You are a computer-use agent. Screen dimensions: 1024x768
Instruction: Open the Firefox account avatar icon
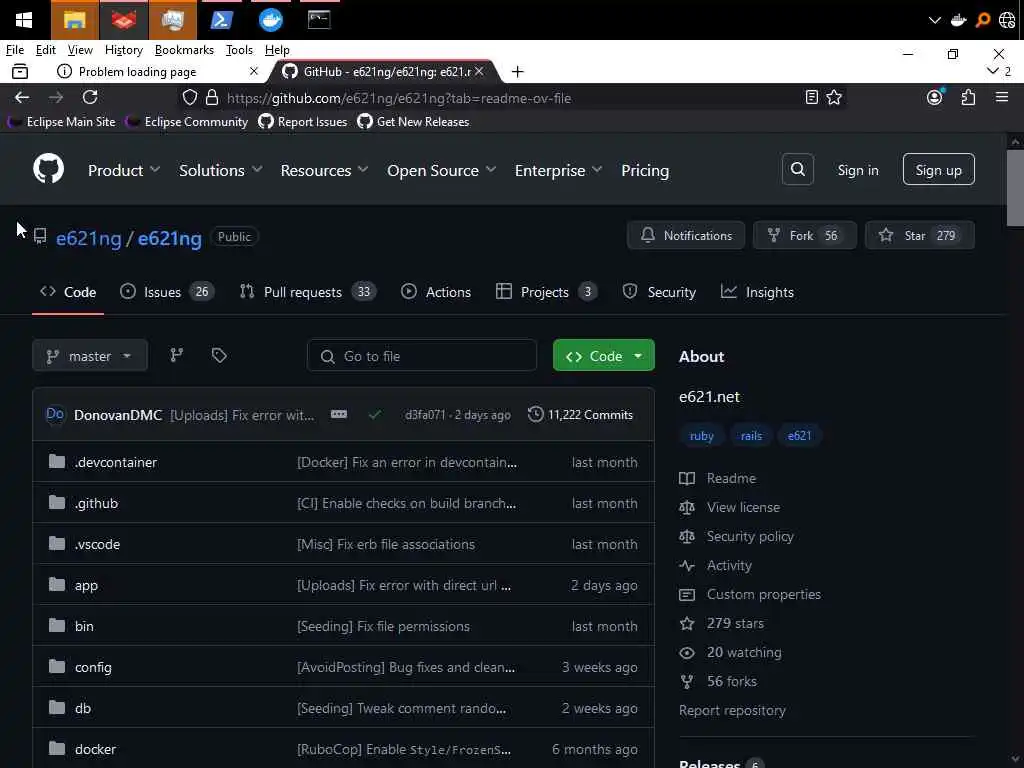pos(935,97)
